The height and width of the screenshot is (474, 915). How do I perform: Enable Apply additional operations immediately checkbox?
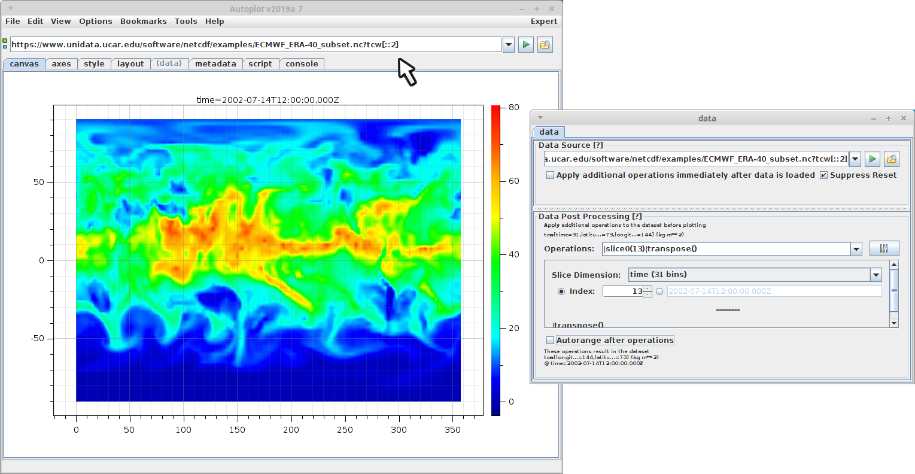click(550, 175)
